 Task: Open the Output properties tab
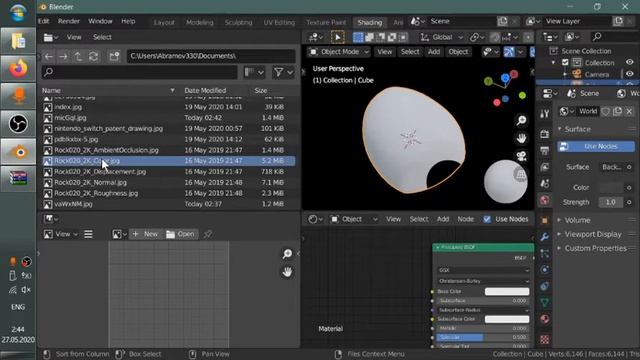coord(544,151)
